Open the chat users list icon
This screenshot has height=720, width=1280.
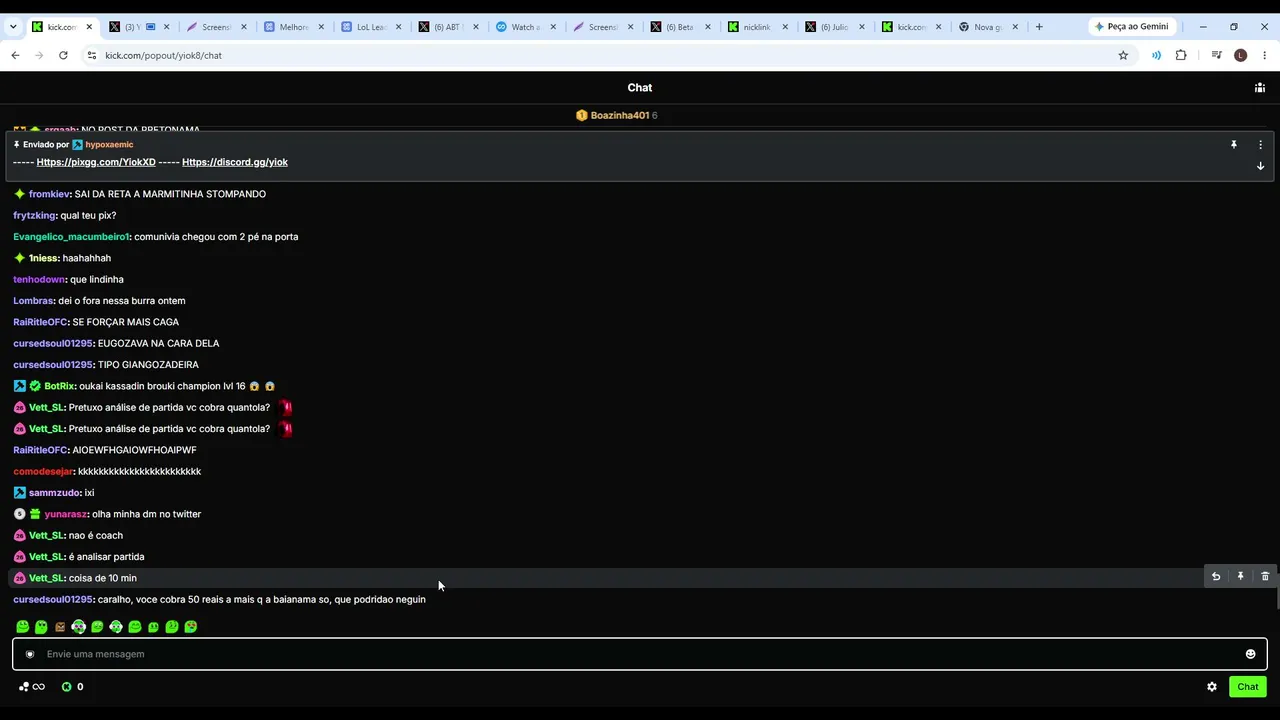pyautogui.click(x=1259, y=88)
